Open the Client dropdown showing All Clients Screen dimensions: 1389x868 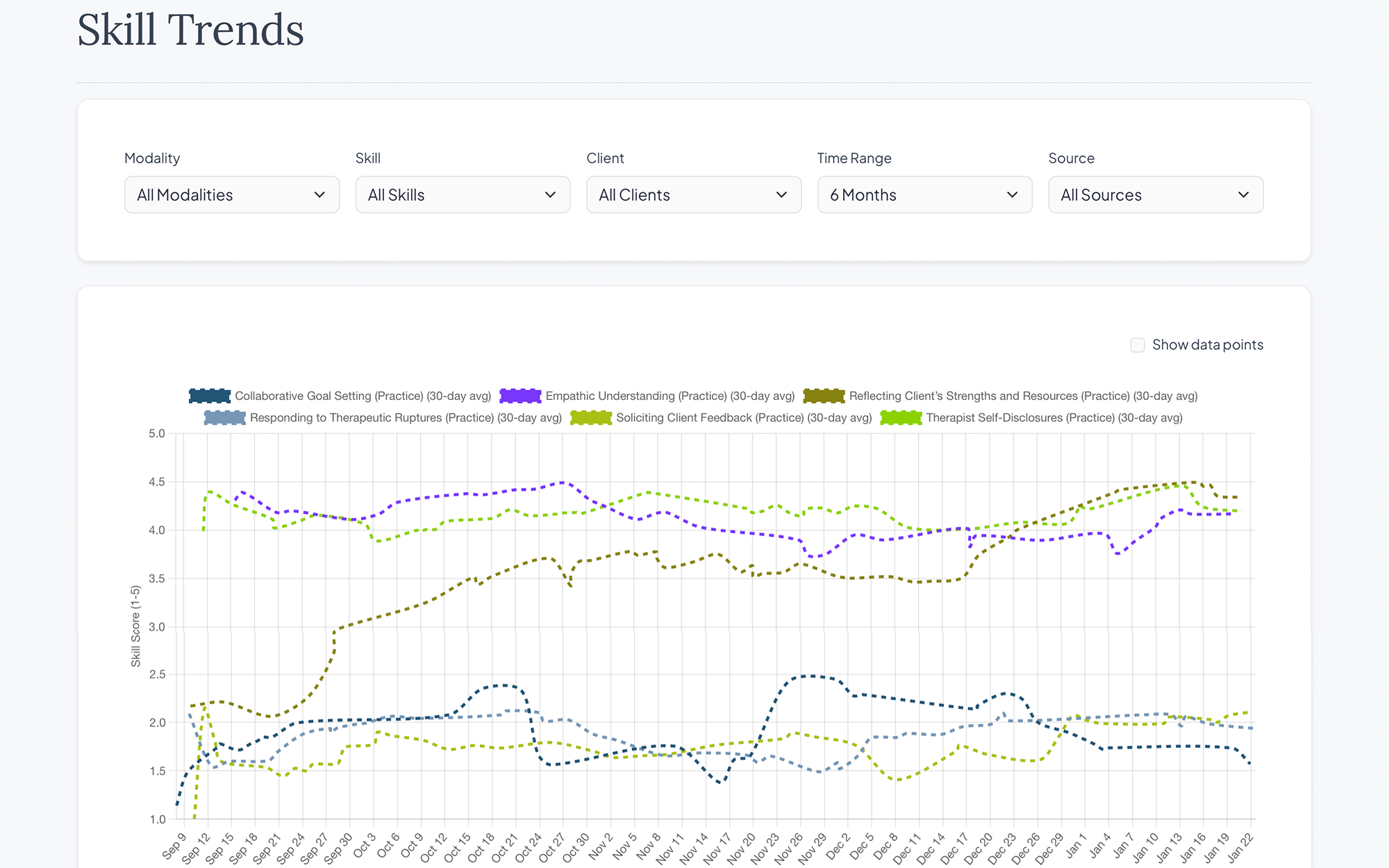pos(694,194)
